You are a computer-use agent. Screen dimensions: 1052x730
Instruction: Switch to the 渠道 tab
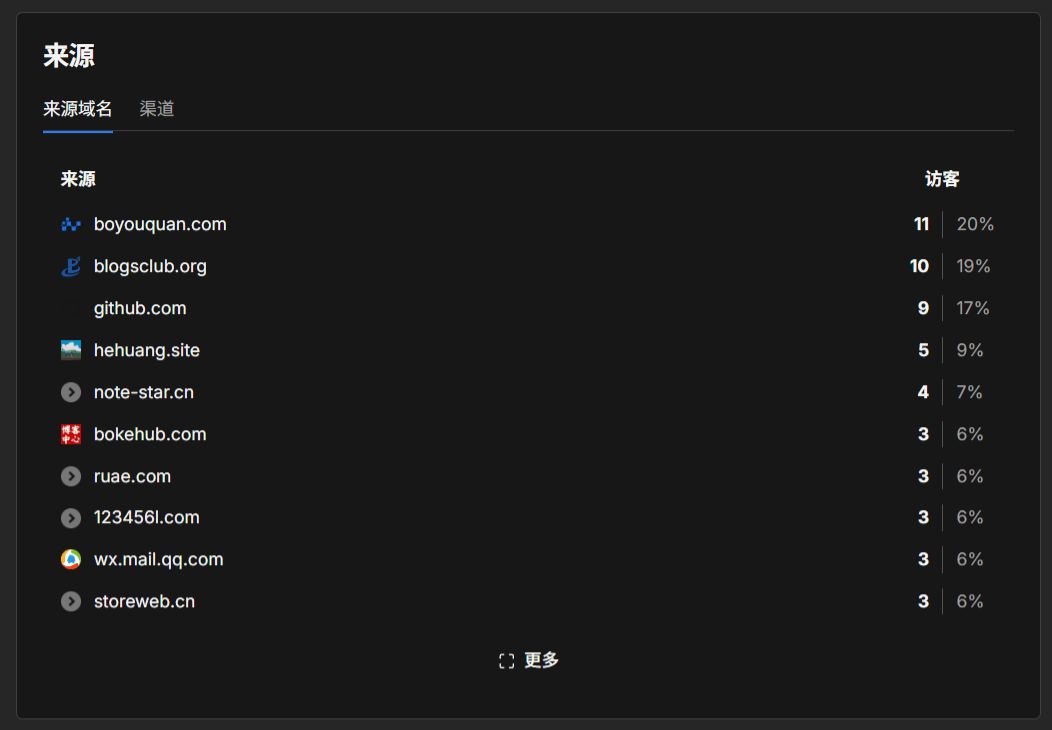157,109
